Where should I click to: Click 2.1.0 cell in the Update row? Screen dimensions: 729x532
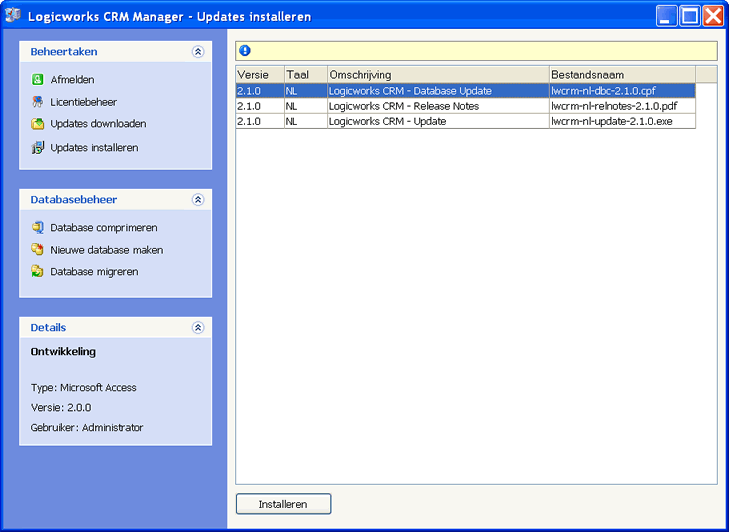[x=260, y=121]
